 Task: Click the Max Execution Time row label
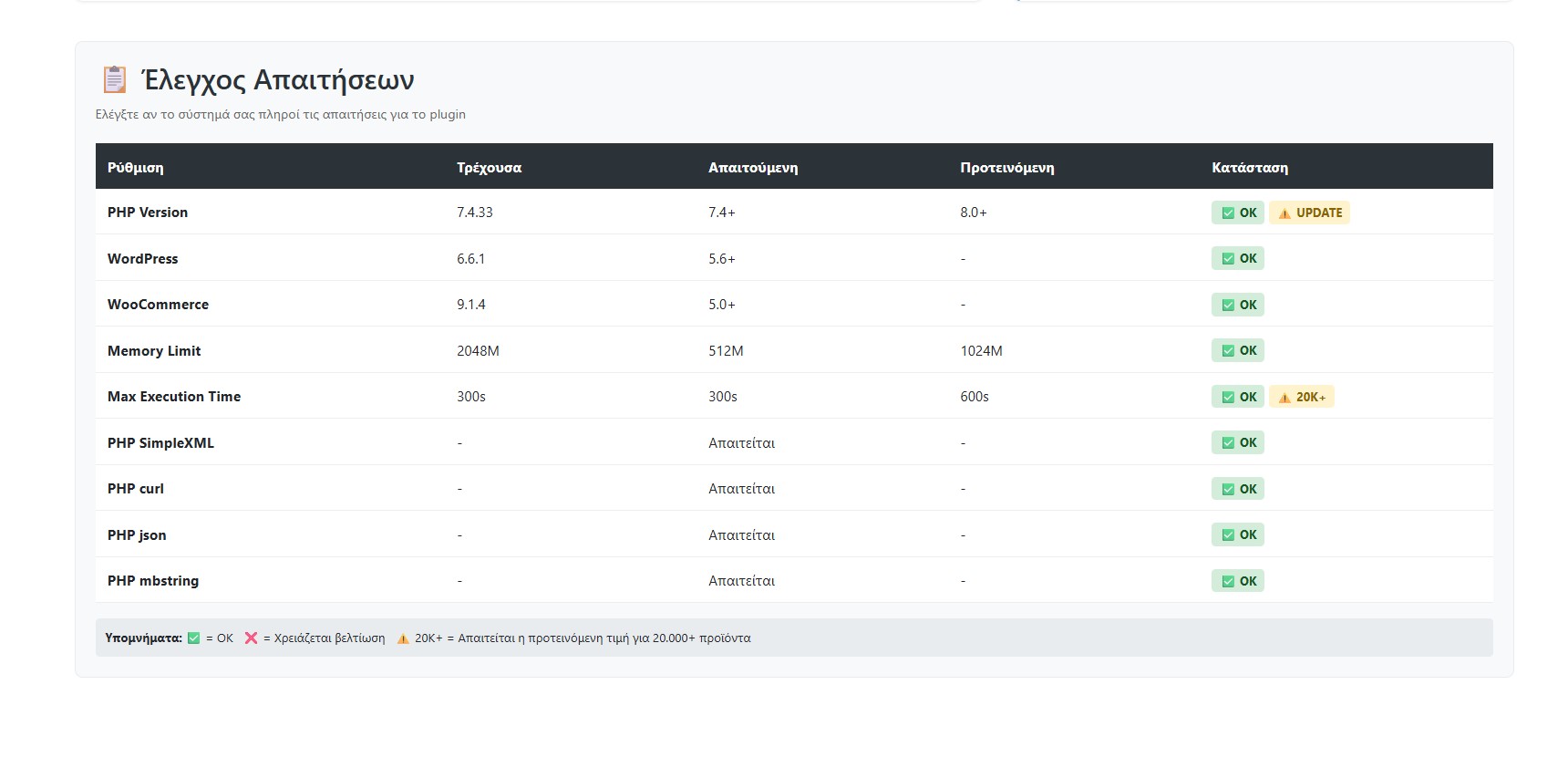(174, 397)
